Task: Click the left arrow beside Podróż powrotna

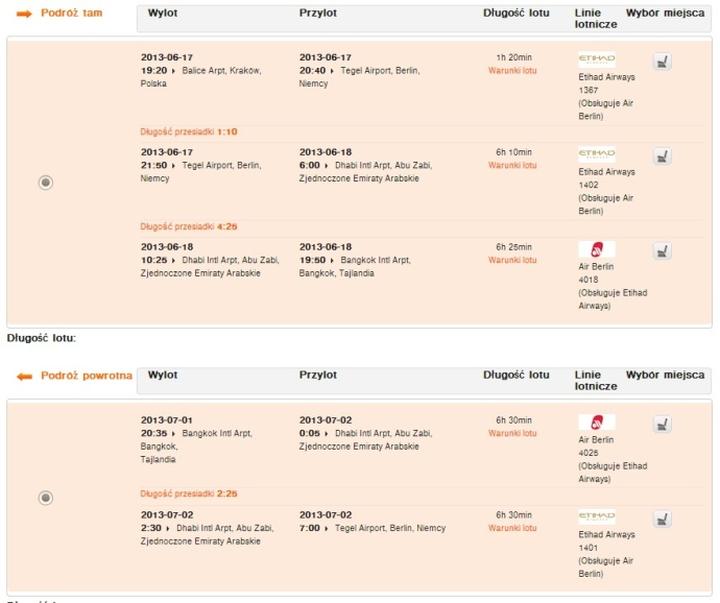Action: pos(25,376)
